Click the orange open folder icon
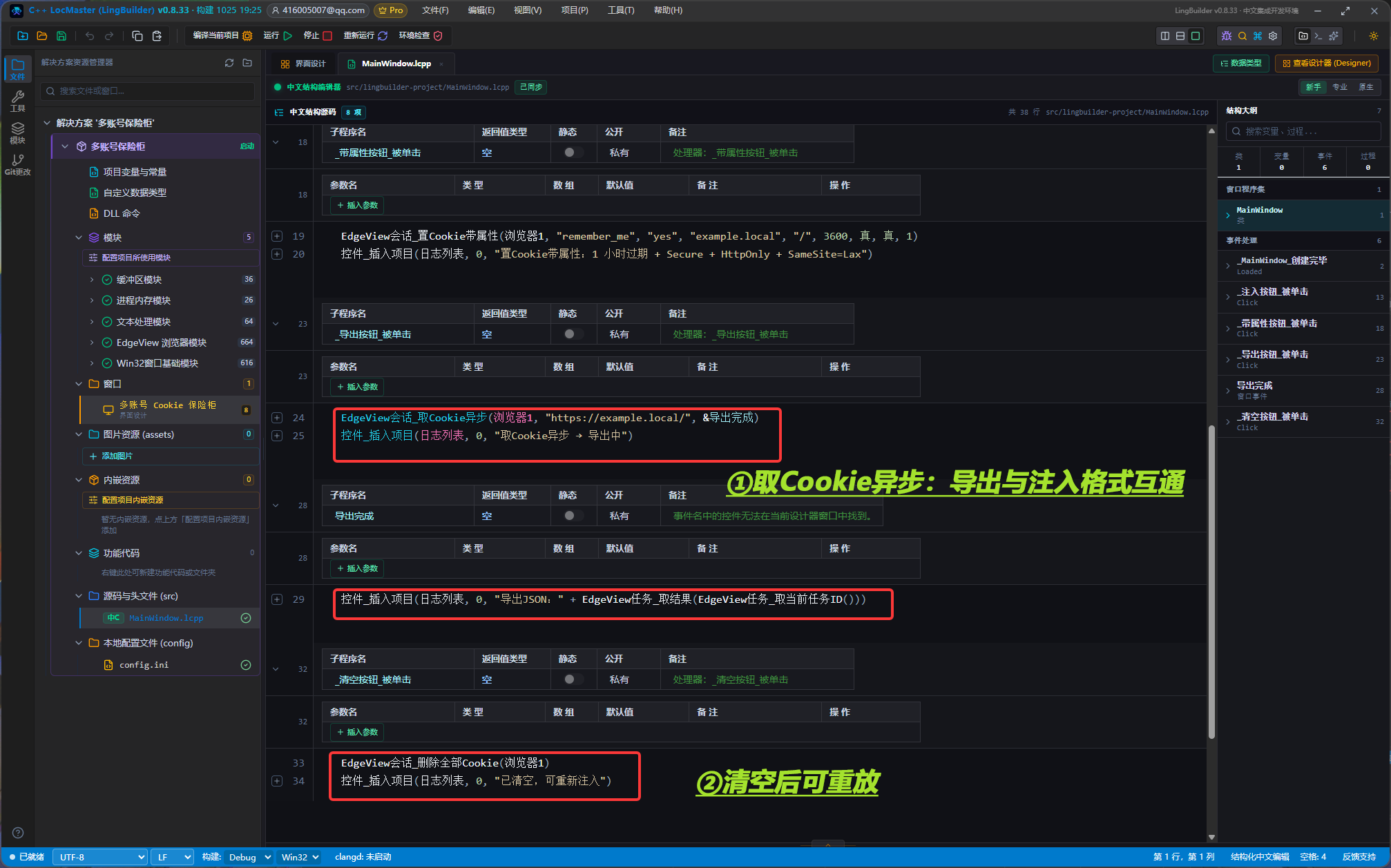Screen dimensions: 1391x868 point(42,36)
